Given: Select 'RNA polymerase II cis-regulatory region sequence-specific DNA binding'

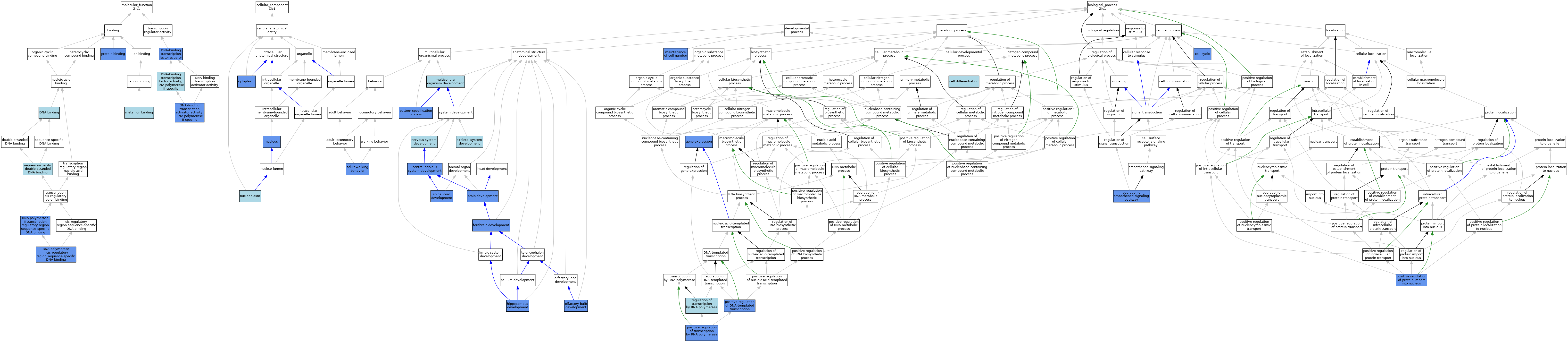Looking at the screenshot, I should [x=56, y=254].
